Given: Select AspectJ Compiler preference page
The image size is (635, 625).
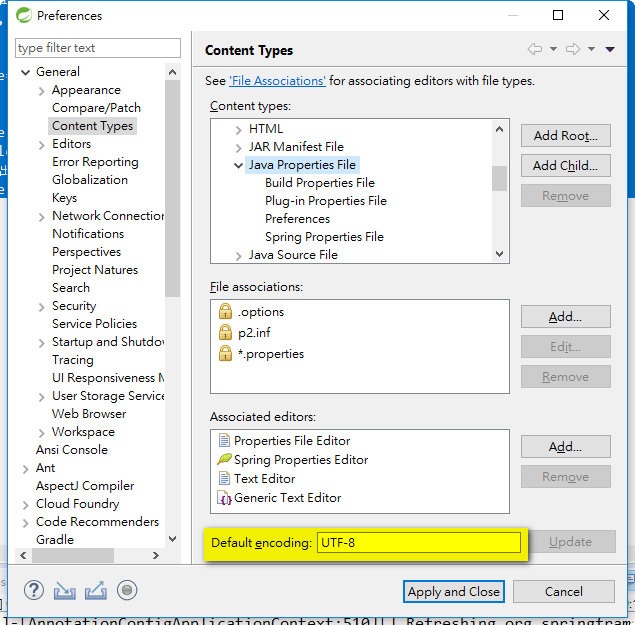Looking at the screenshot, I should [85, 486].
